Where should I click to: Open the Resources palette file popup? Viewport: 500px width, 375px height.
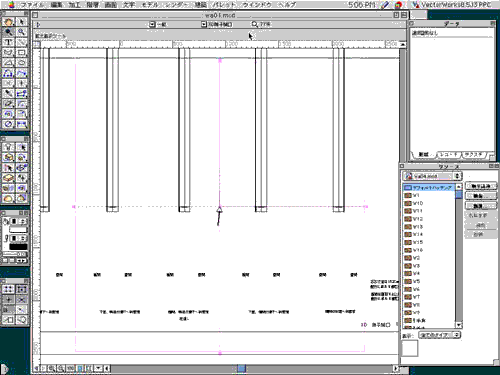click(432, 176)
